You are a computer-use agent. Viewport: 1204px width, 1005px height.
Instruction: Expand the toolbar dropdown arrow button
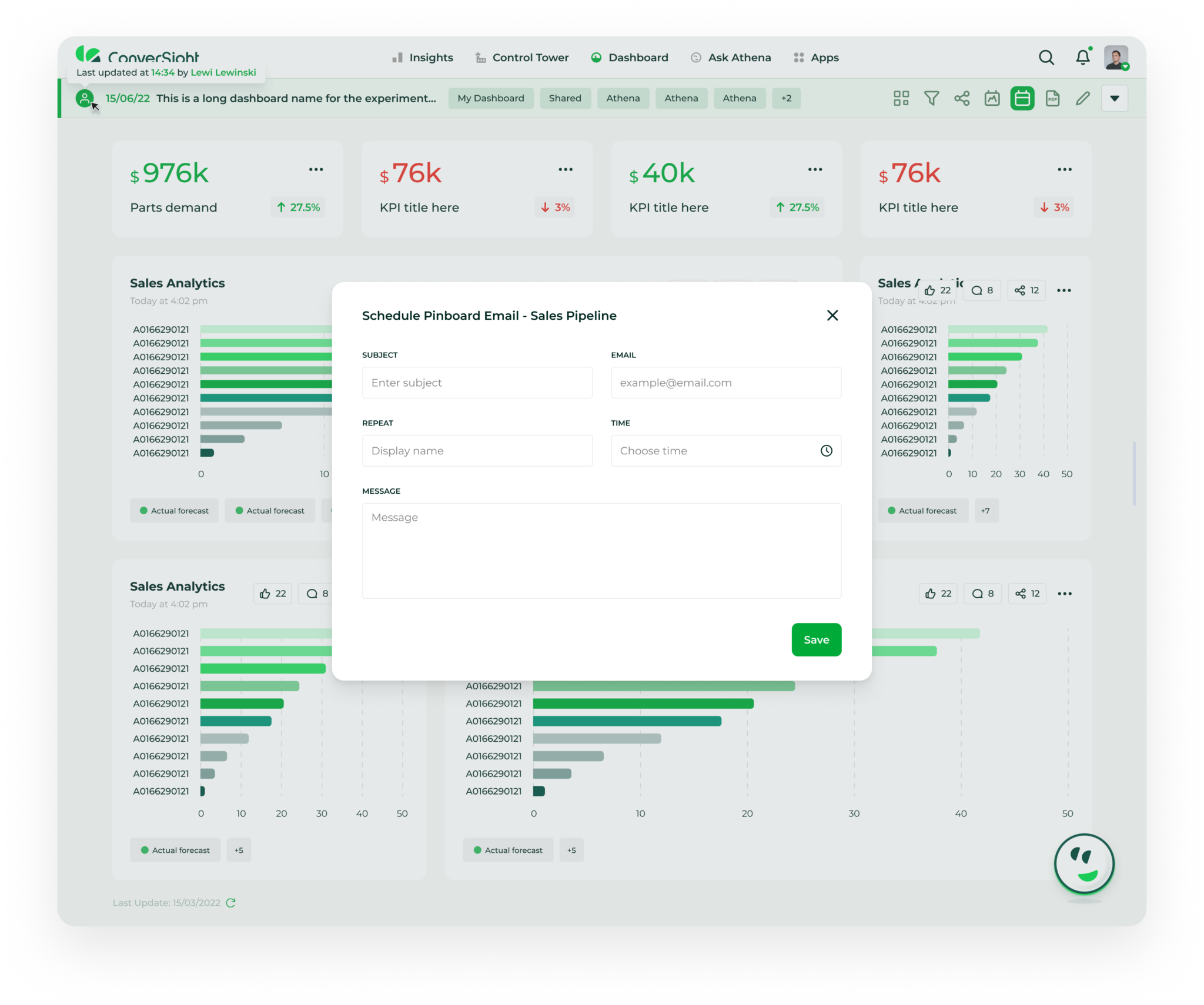pos(1114,98)
